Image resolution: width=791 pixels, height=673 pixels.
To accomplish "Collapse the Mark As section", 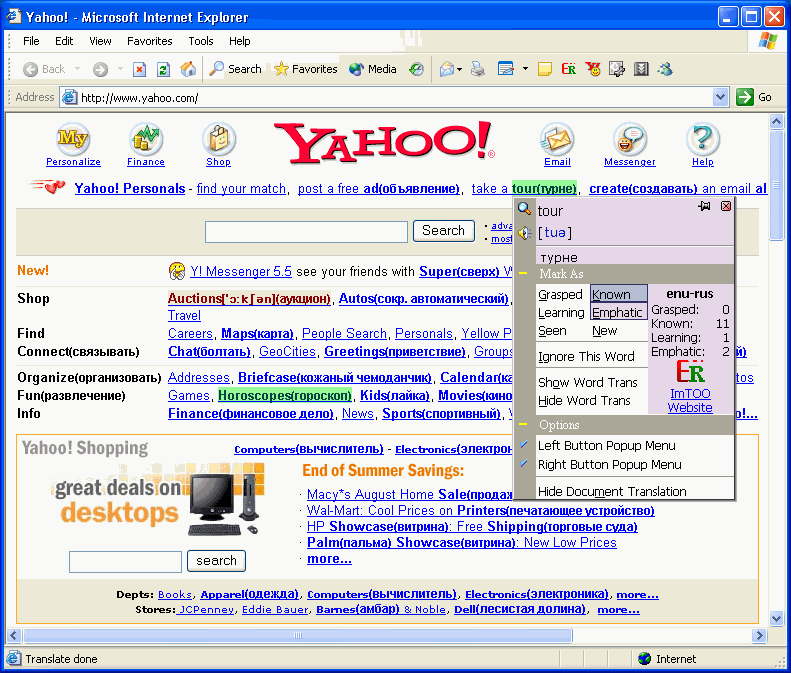I will click(524, 273).
